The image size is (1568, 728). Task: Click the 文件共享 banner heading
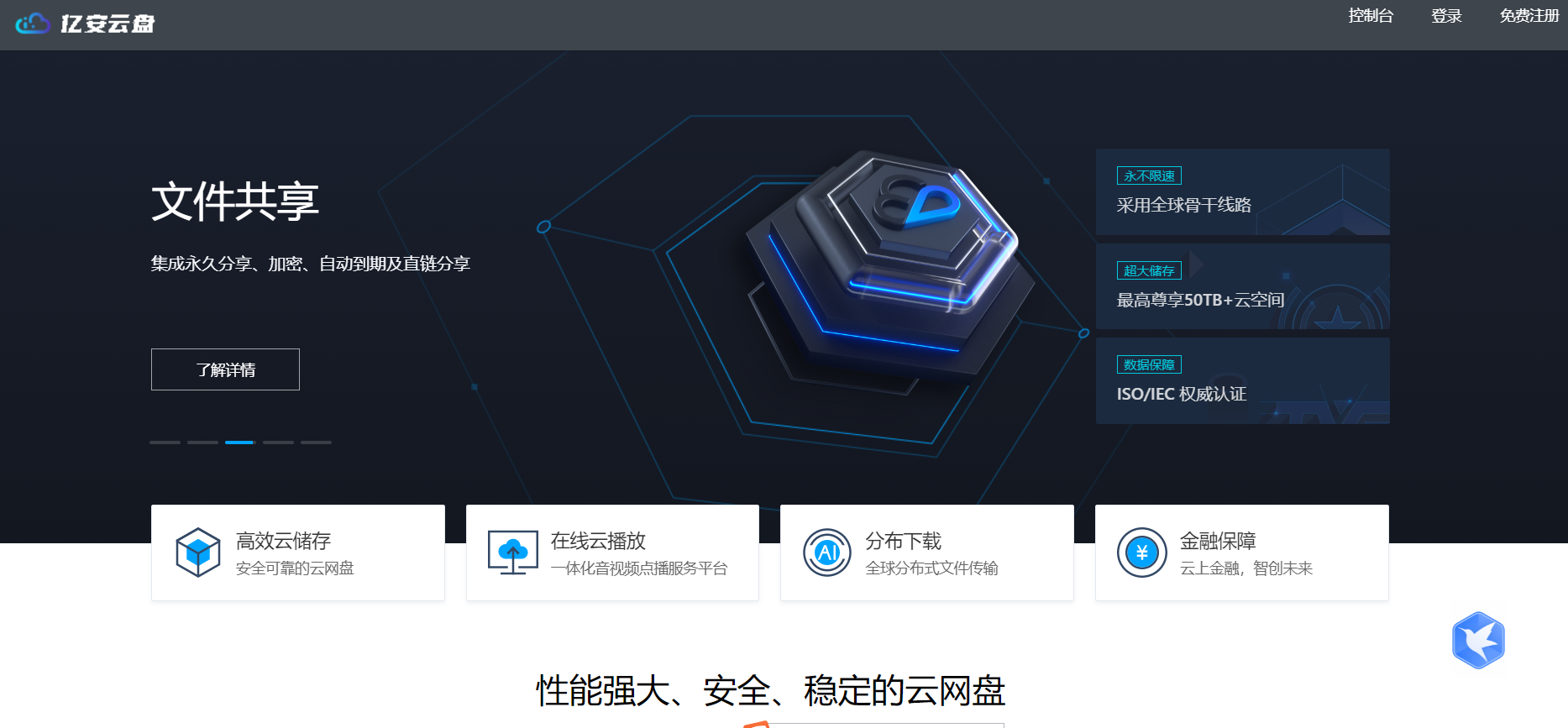235,202
